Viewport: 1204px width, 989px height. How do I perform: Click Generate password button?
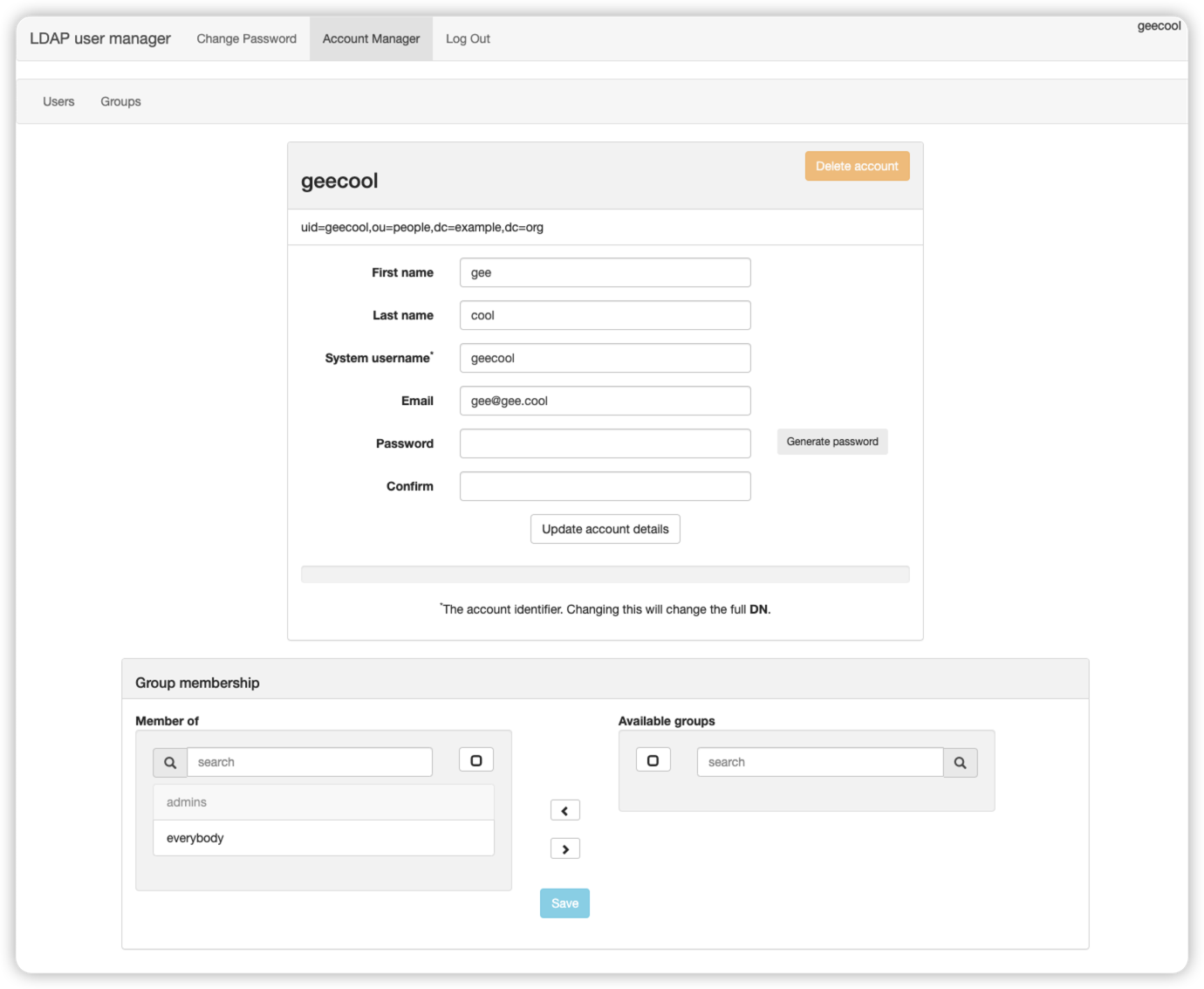pyautogui.click(x=831, y=442)
